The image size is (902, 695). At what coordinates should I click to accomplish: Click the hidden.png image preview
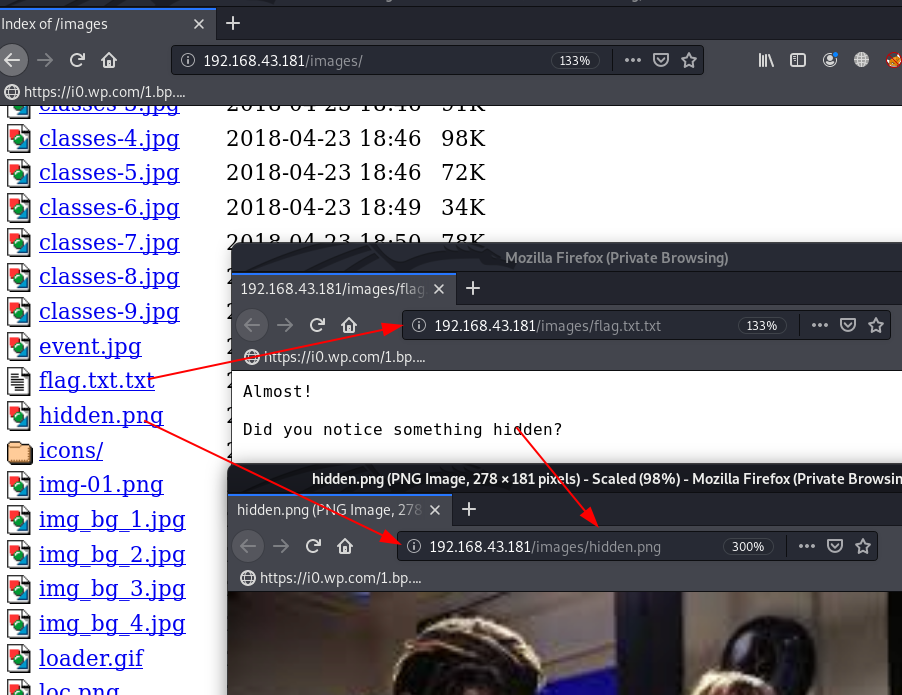pyautogui.click(x=564, y=643)
